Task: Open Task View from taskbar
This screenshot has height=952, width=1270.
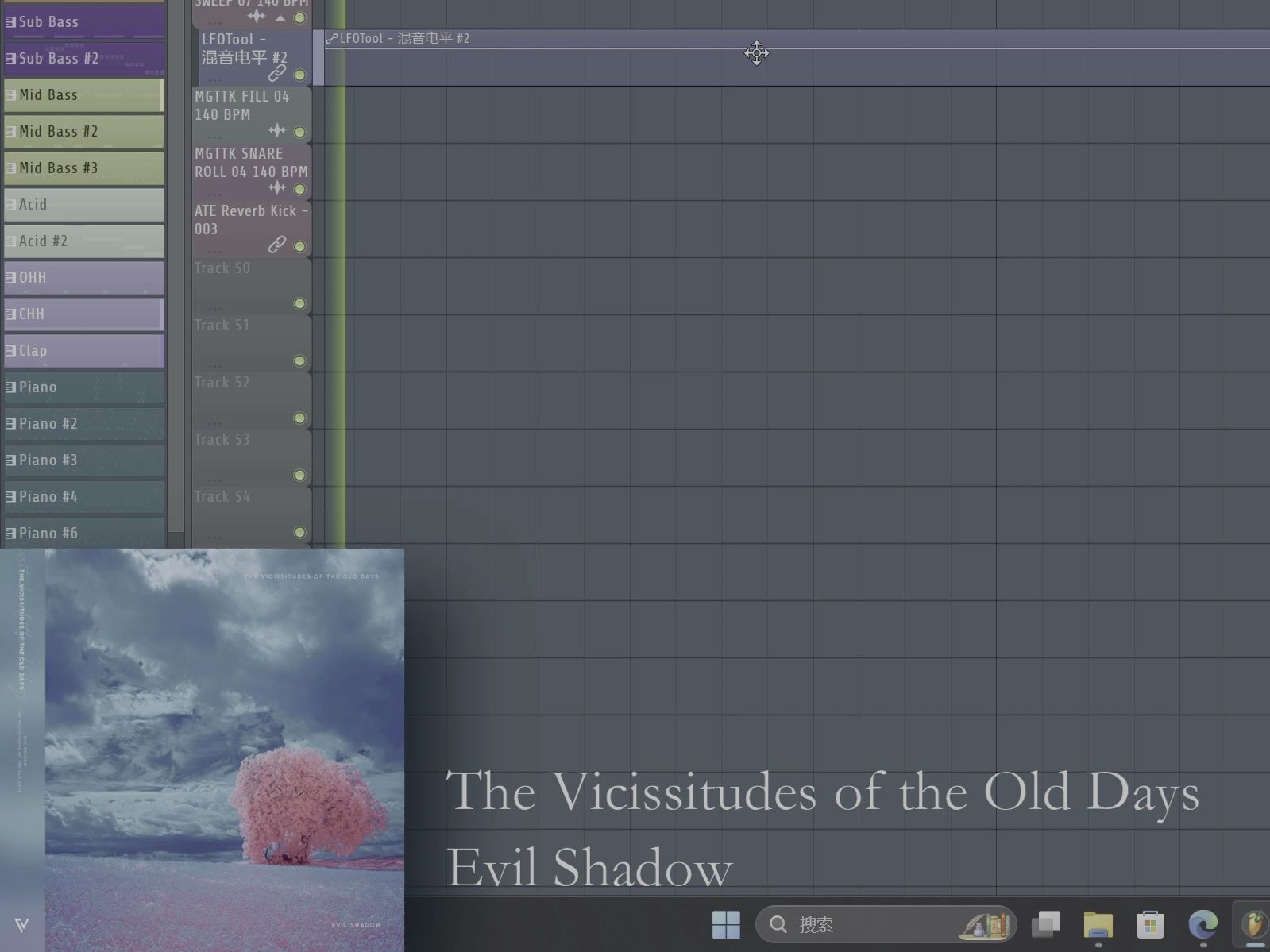Action: tap(1046, 924)
